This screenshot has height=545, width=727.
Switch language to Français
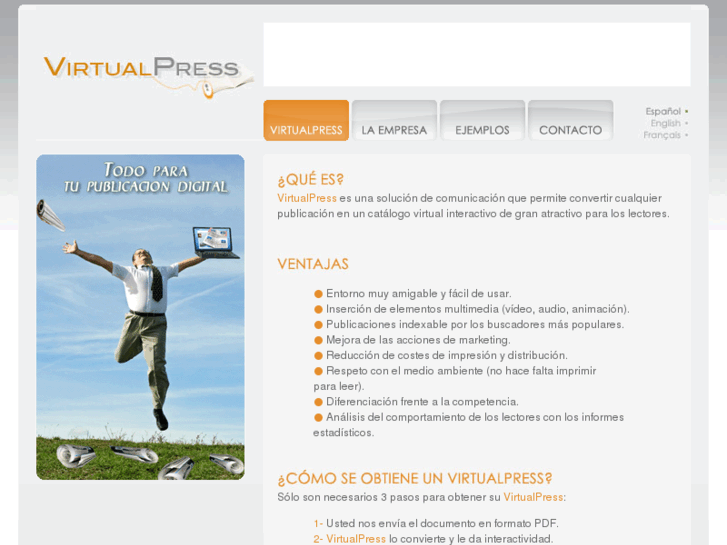click(x=662, y=135)
